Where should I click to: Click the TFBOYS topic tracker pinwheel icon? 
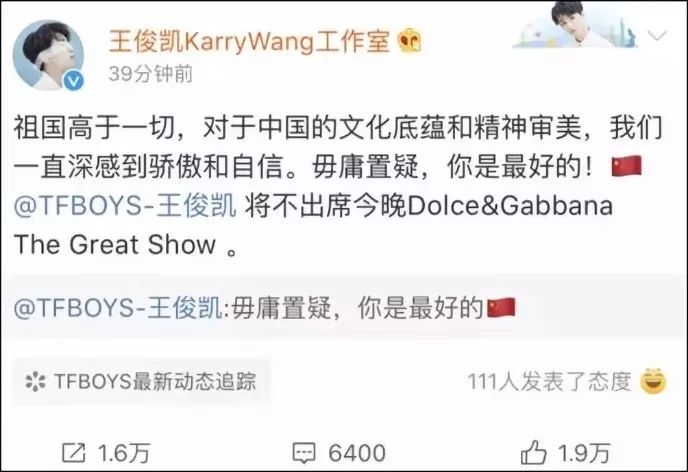click(x=35, y=381)
